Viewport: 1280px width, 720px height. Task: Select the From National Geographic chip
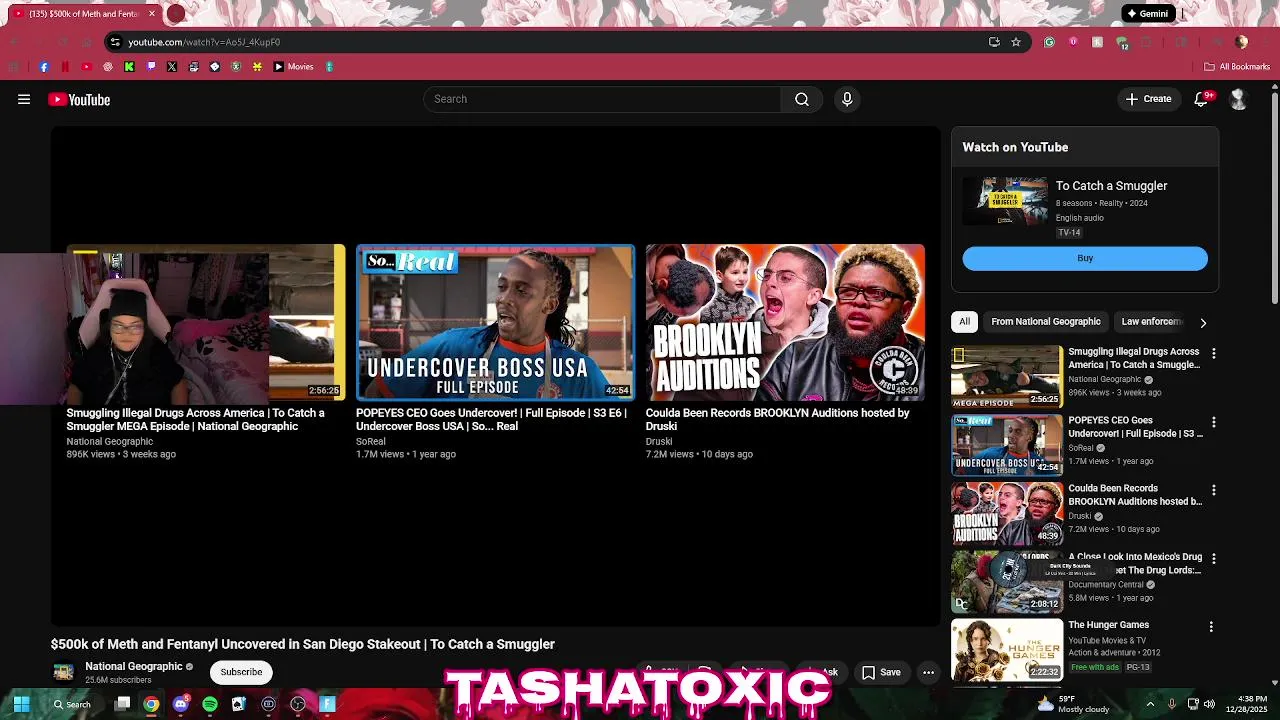(x=1046, y=322)
